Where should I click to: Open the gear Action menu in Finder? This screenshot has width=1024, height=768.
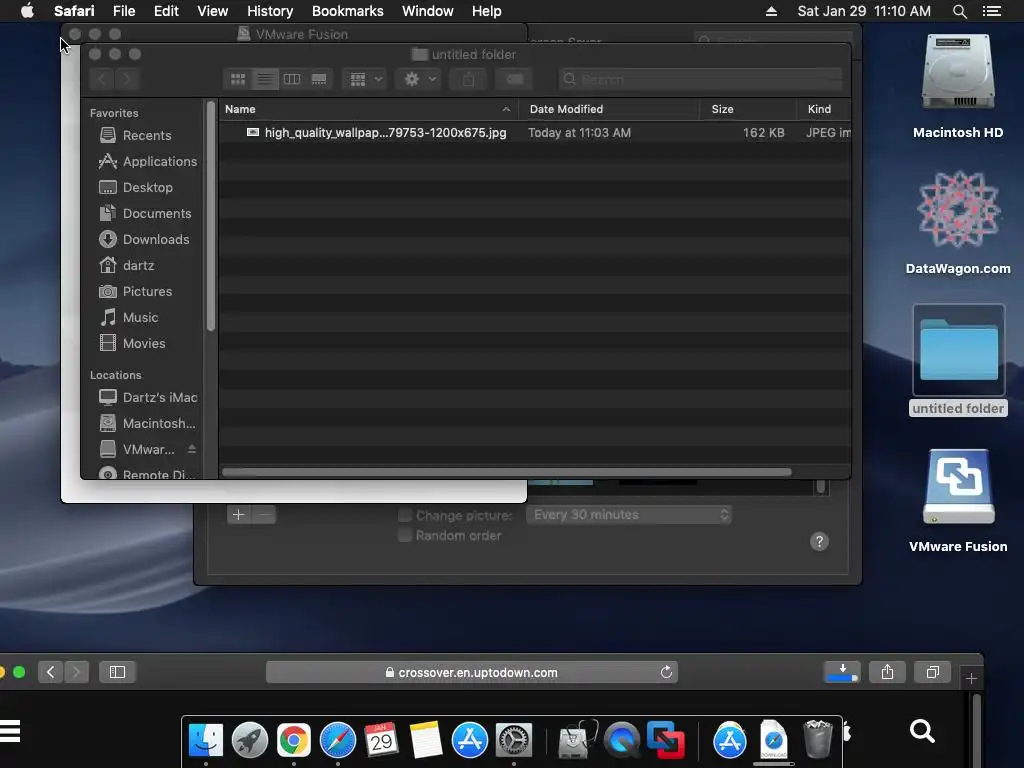pyautogui.click(x=418, y=79)
